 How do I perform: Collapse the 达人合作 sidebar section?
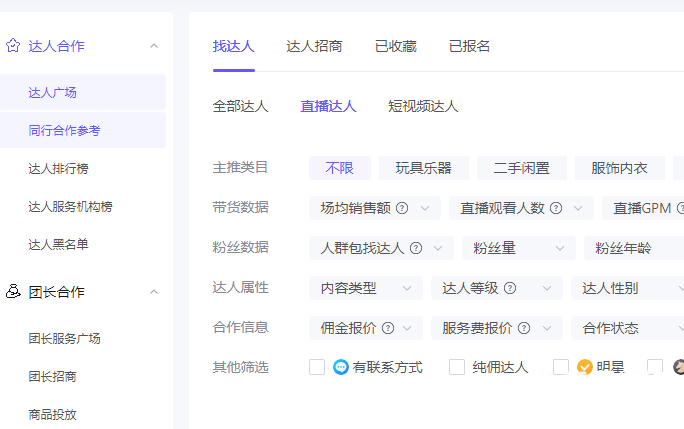click(x=154, y=46)
